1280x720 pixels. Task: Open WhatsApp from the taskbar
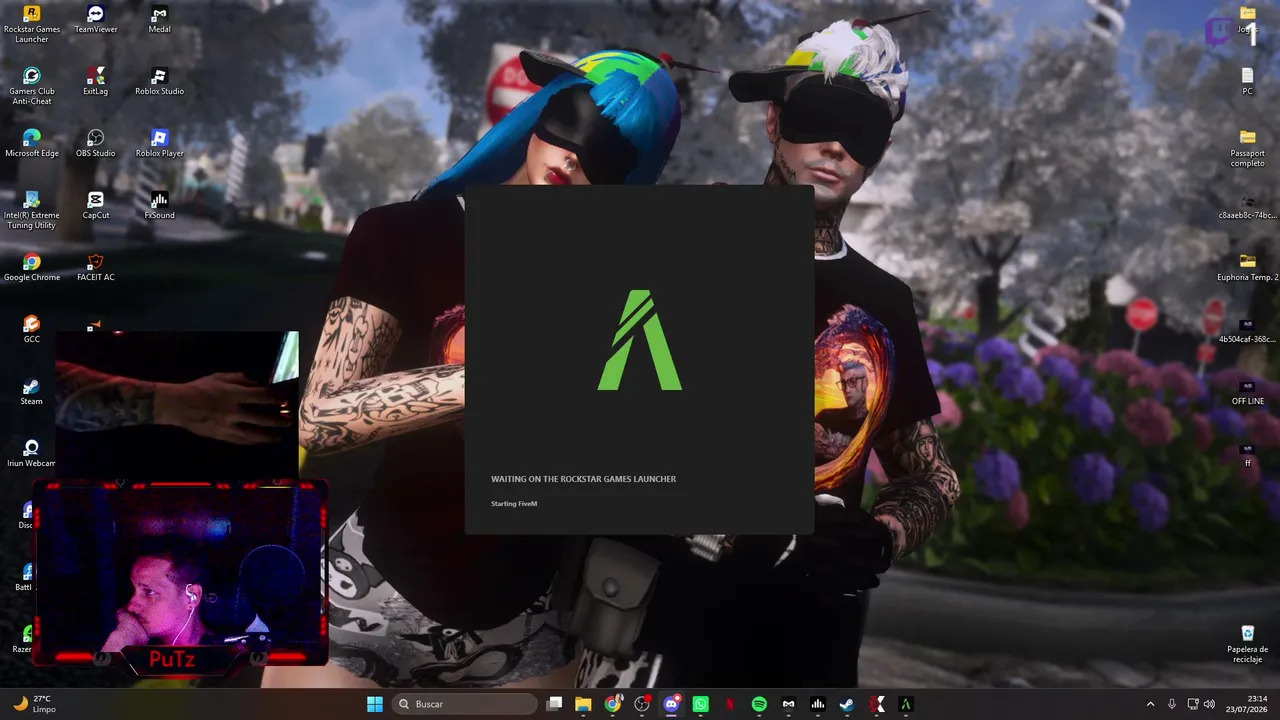(x=700, y=704)
